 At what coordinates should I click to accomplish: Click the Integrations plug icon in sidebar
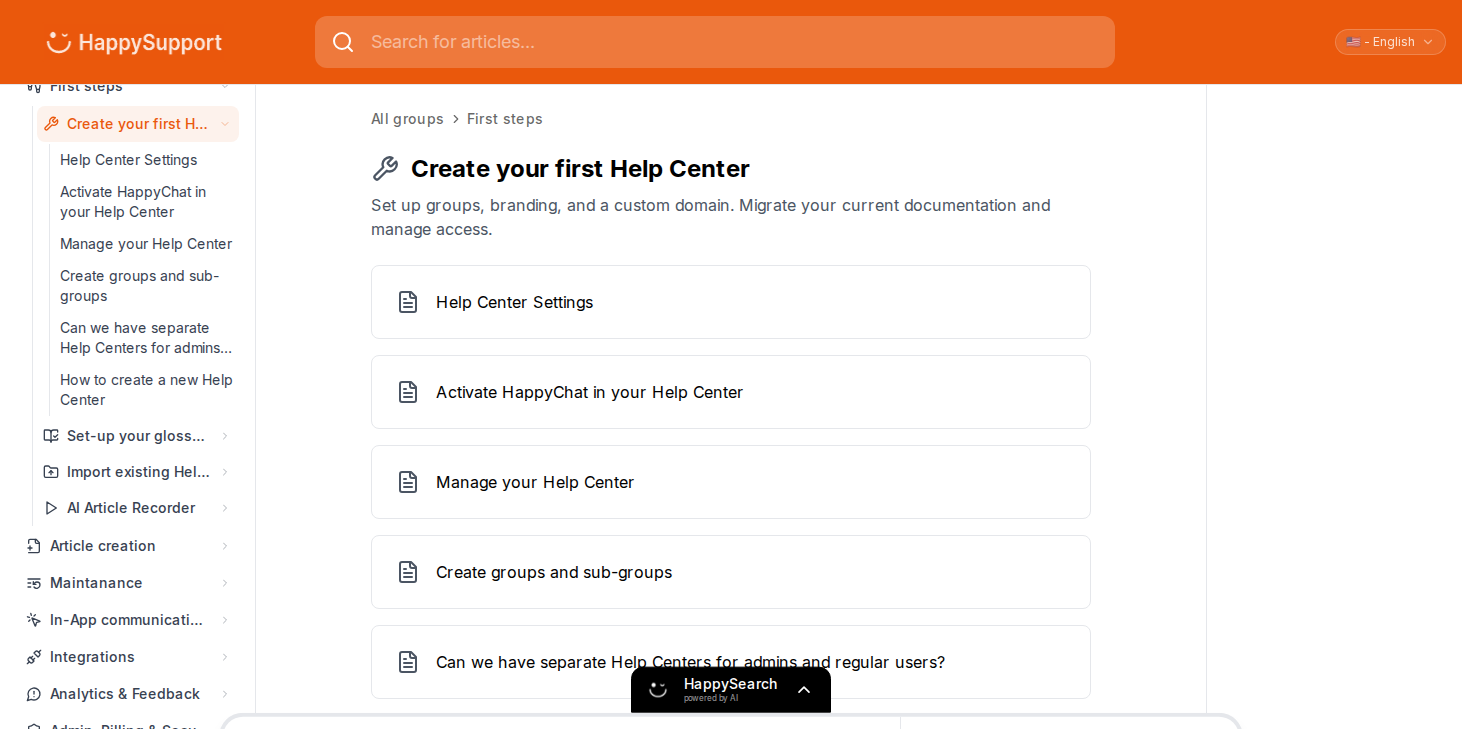point(34,657)
